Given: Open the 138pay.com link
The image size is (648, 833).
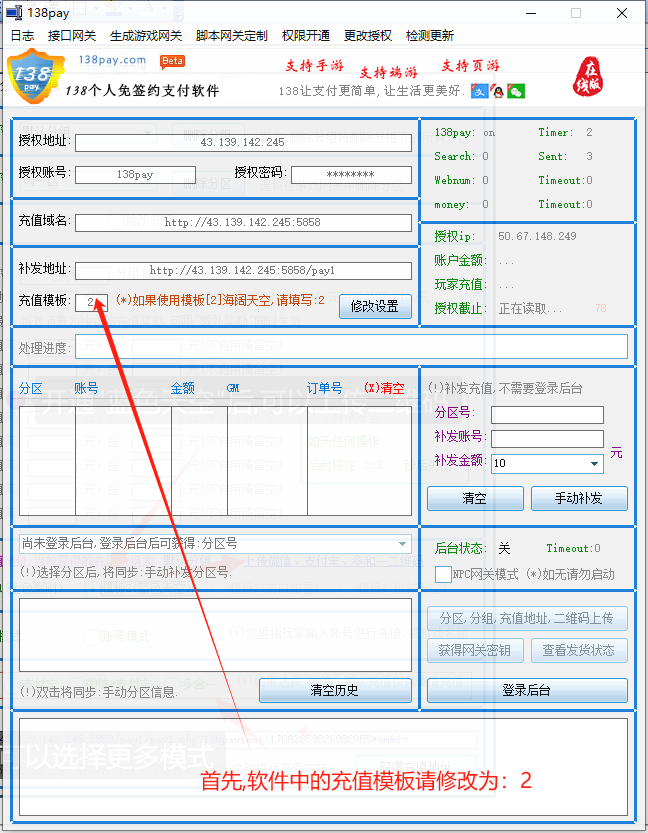Looking at the screenshot, I should [112, 60].
